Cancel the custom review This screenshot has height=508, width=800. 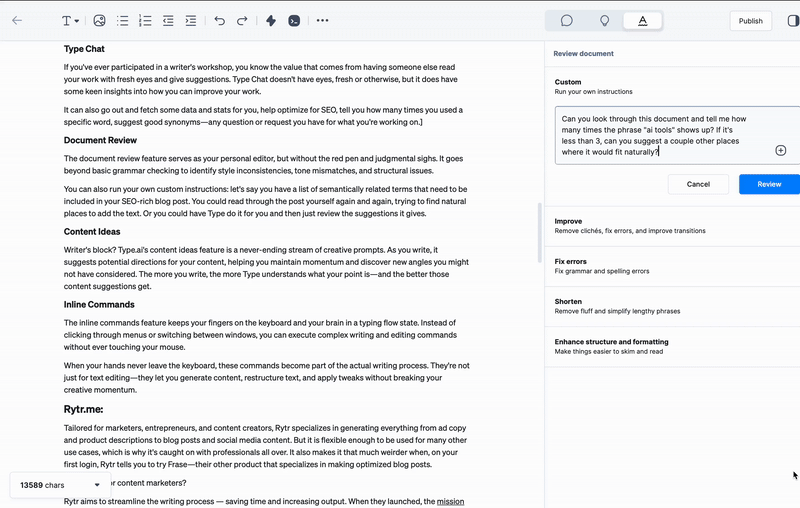pyautogui.click(x=698, y=184)
